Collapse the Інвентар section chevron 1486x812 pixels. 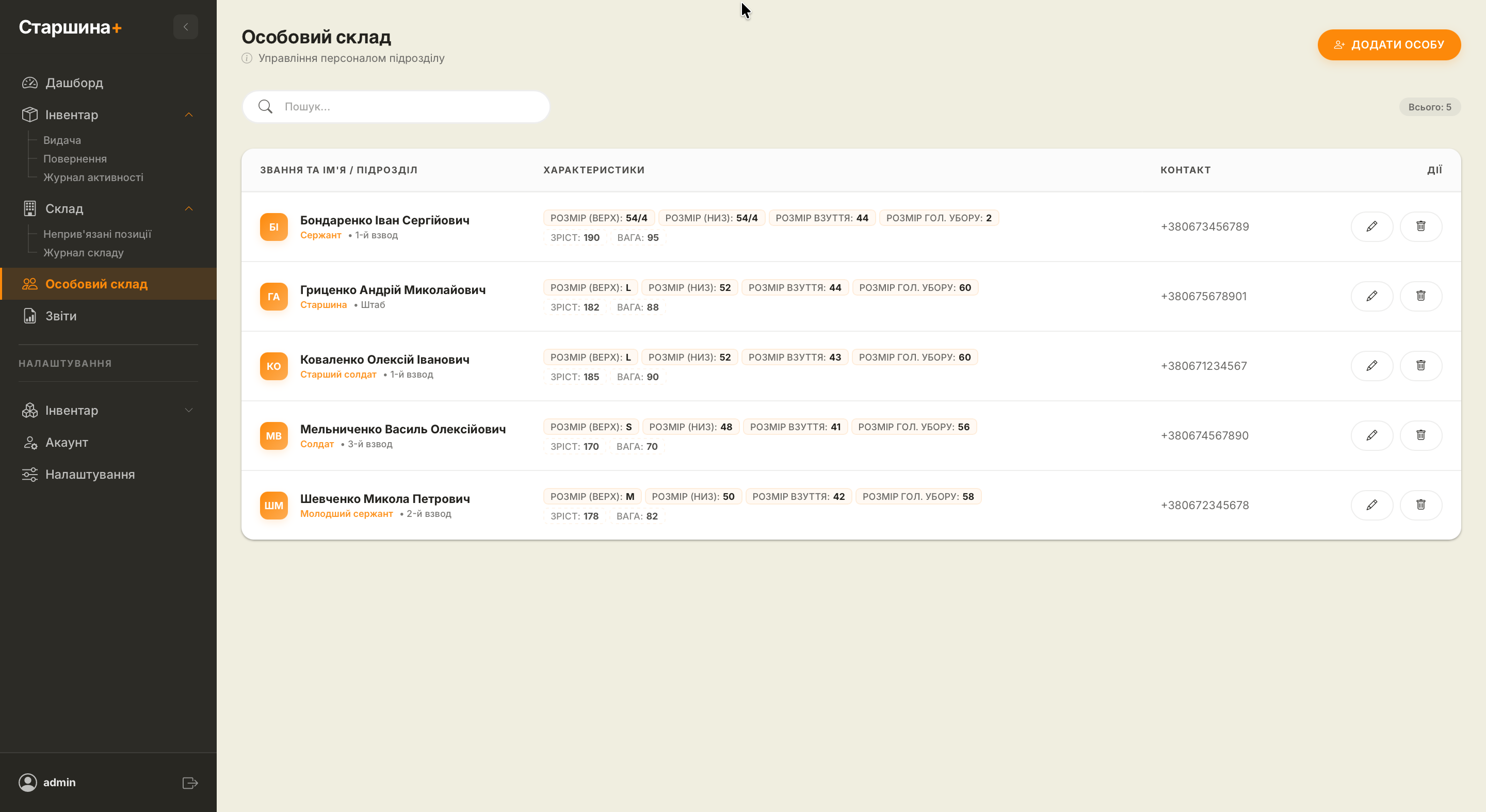click(189, 115)
